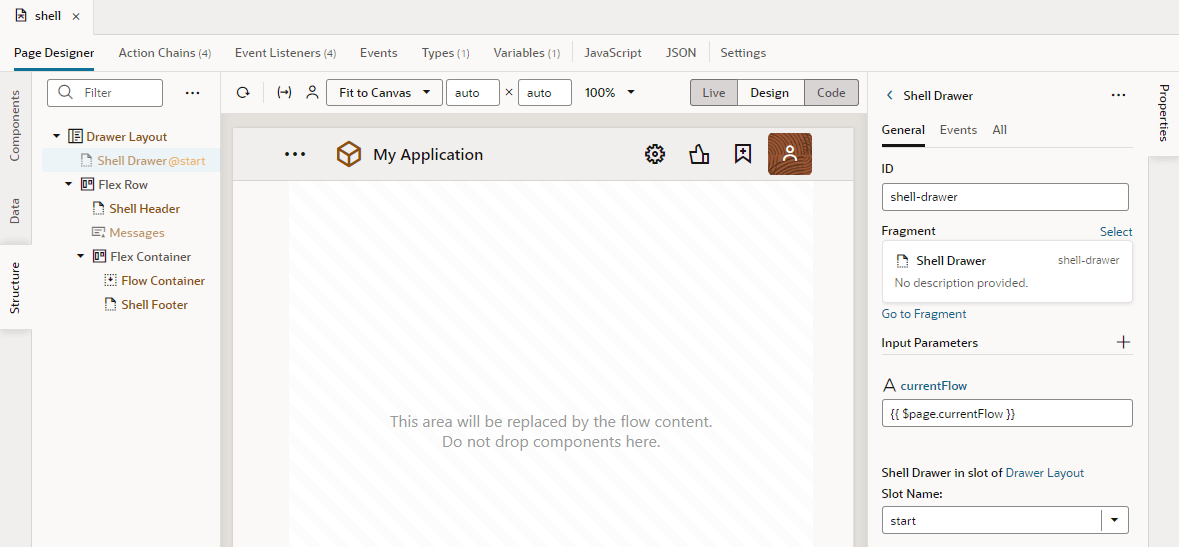Open the user avatar menu in header
This screenshot has width=1179, height=547.
(x=790, y=153)
